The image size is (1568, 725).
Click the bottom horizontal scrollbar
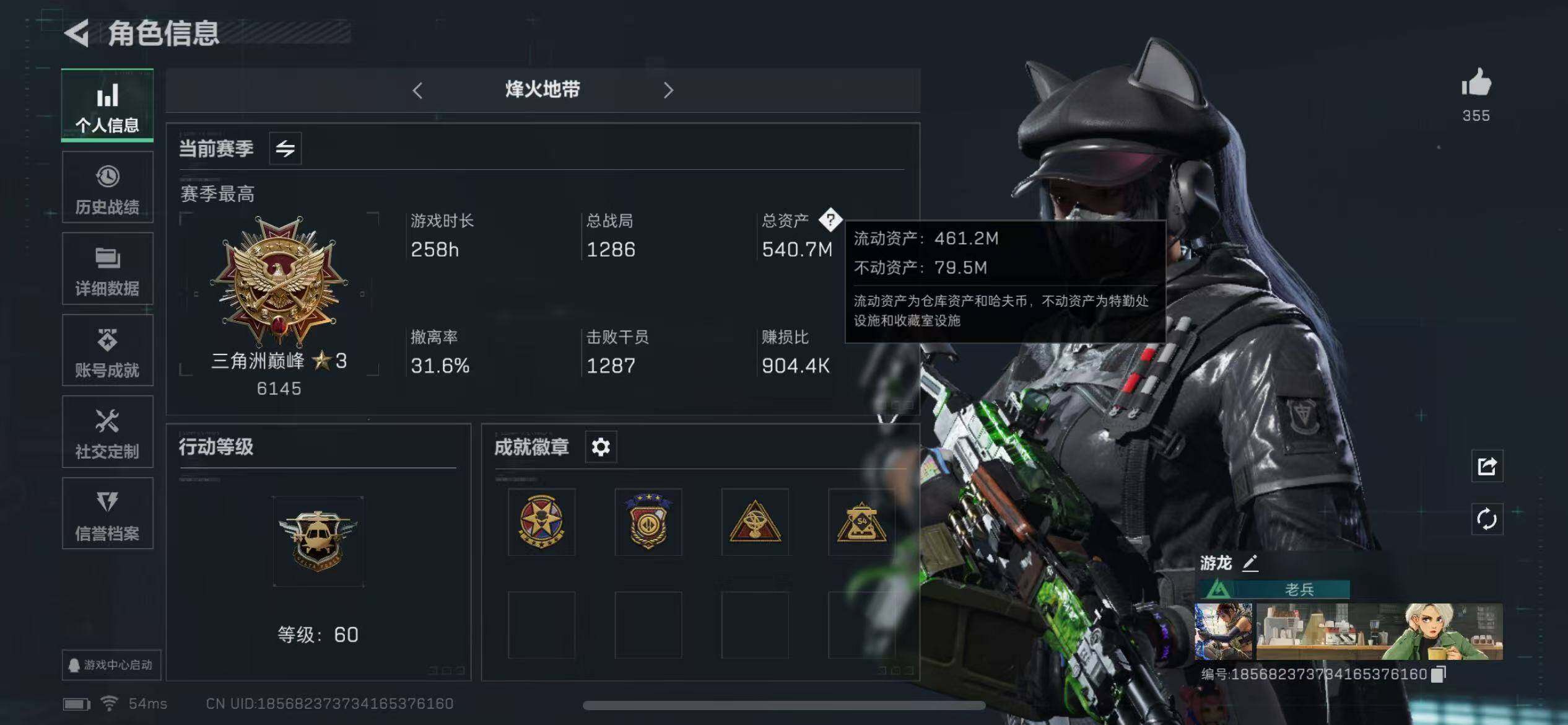point(784,705)
